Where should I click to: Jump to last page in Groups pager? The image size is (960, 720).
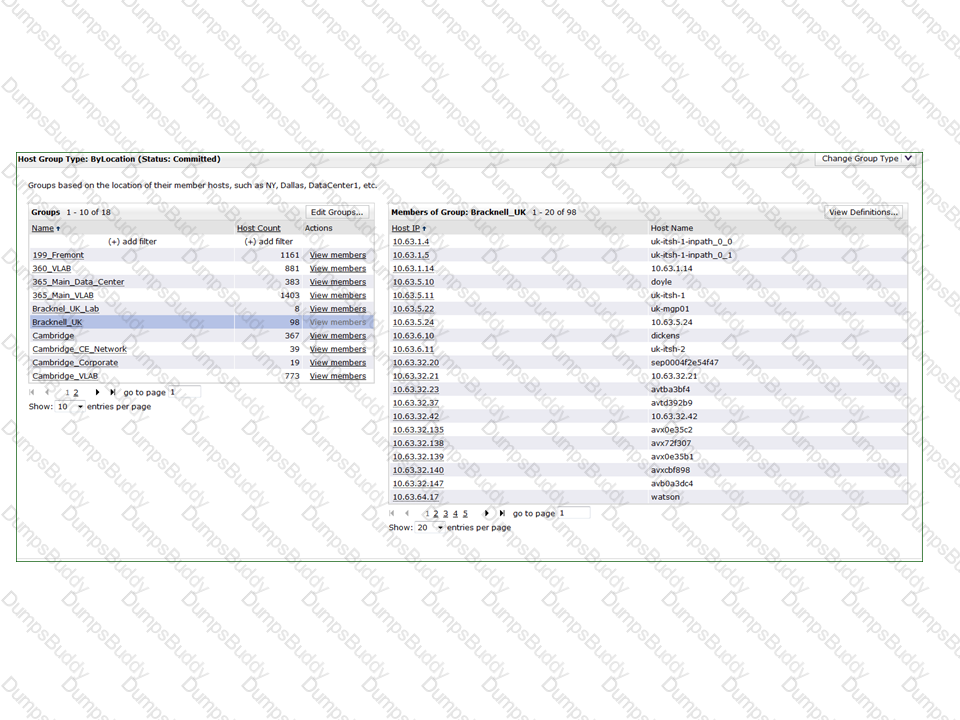112,392
